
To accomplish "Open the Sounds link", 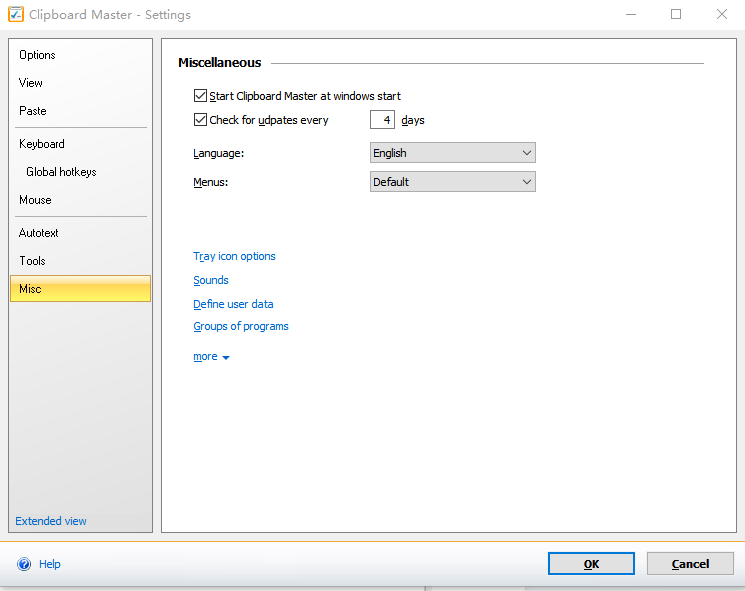I will [x=211, y=281].
